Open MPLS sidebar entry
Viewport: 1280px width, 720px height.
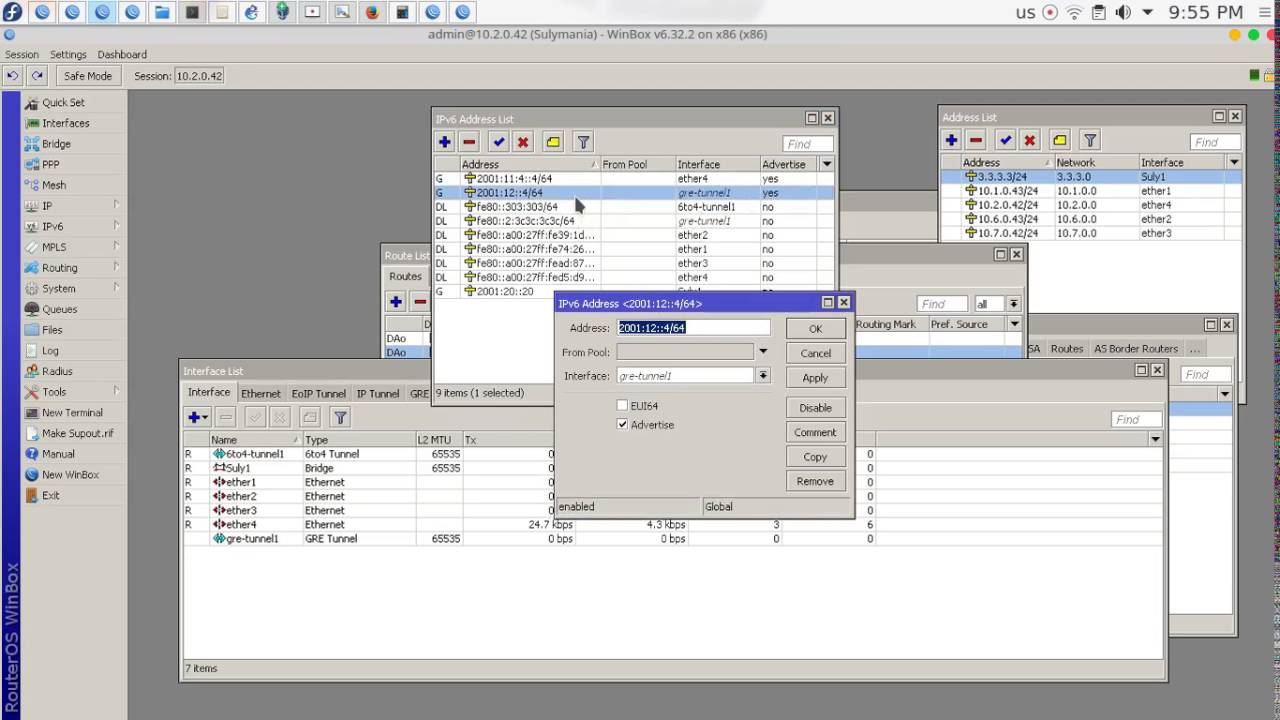[x=54, y=247]
